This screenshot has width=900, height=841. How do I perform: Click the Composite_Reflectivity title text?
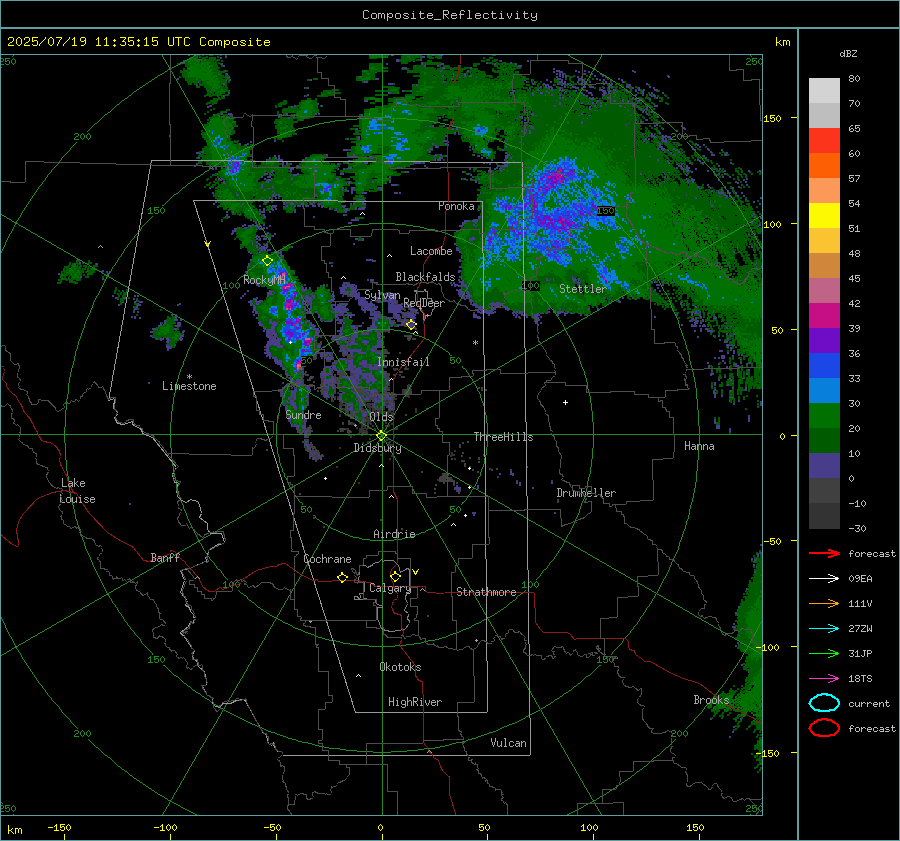click(x=450, y=15)
